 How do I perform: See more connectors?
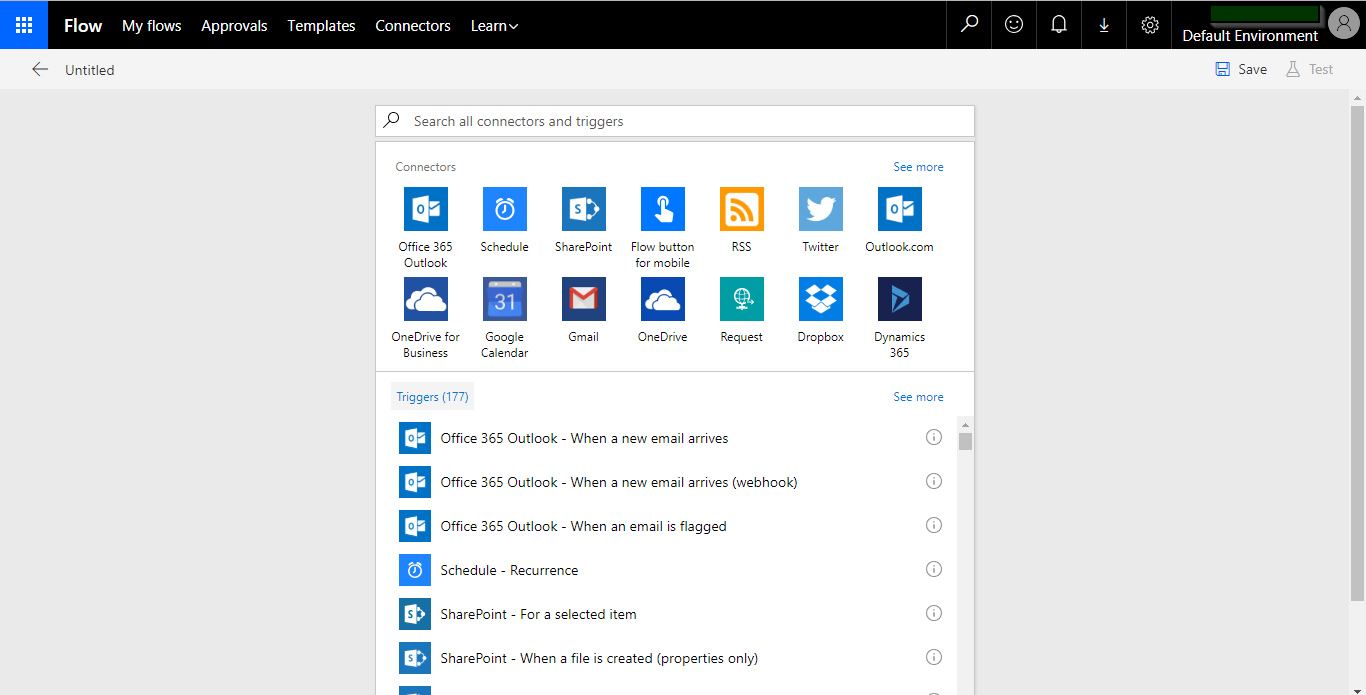[918, 167]
